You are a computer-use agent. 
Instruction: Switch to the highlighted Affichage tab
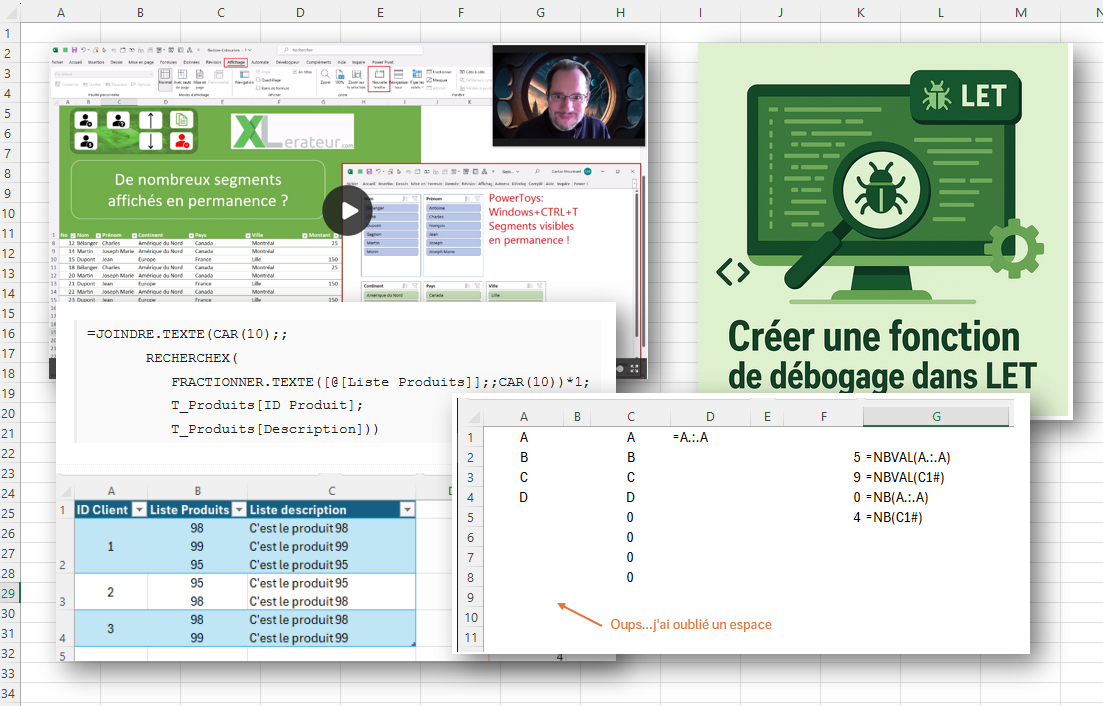pyautogui.click(x=236, y=62)
